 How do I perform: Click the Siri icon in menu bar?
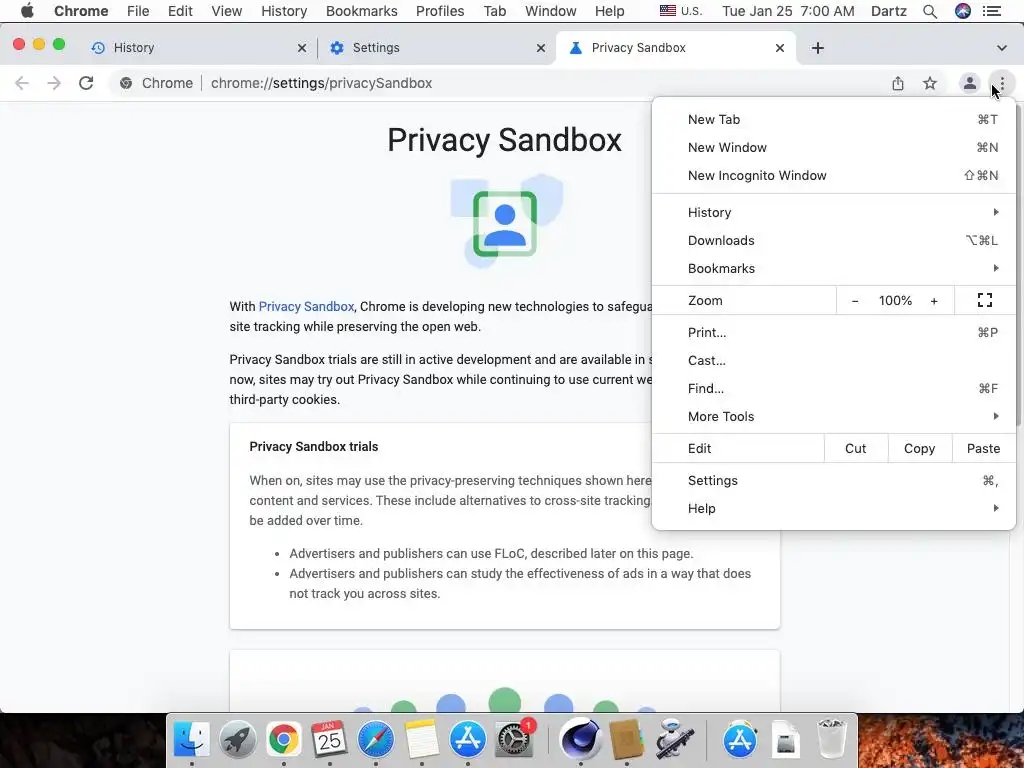pos(963,11)
